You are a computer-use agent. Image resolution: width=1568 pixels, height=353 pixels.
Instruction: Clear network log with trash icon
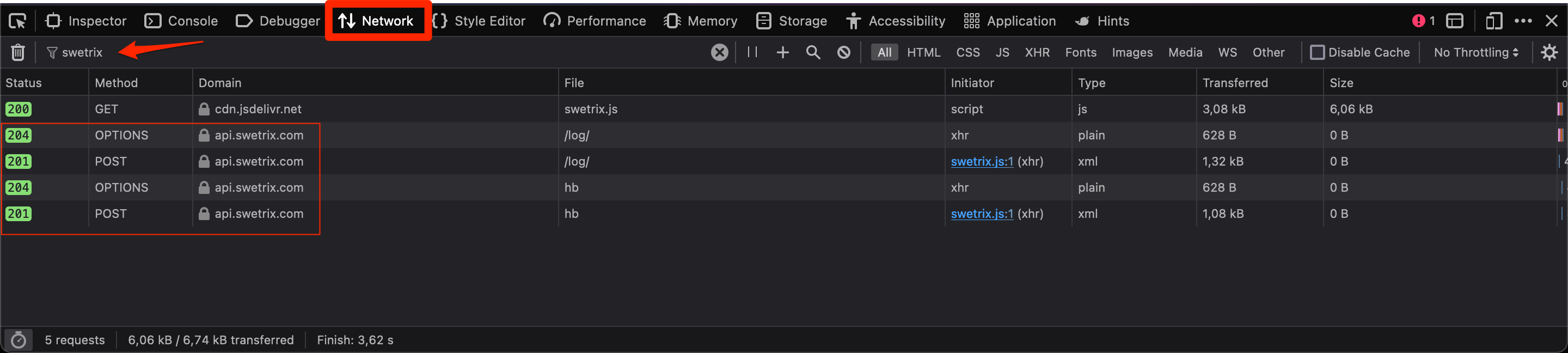tap(17, 53)
